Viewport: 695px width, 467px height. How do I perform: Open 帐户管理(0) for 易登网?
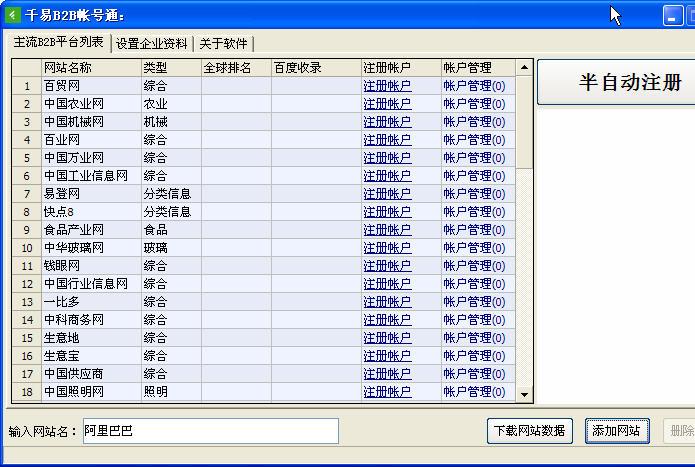[474, 194]
